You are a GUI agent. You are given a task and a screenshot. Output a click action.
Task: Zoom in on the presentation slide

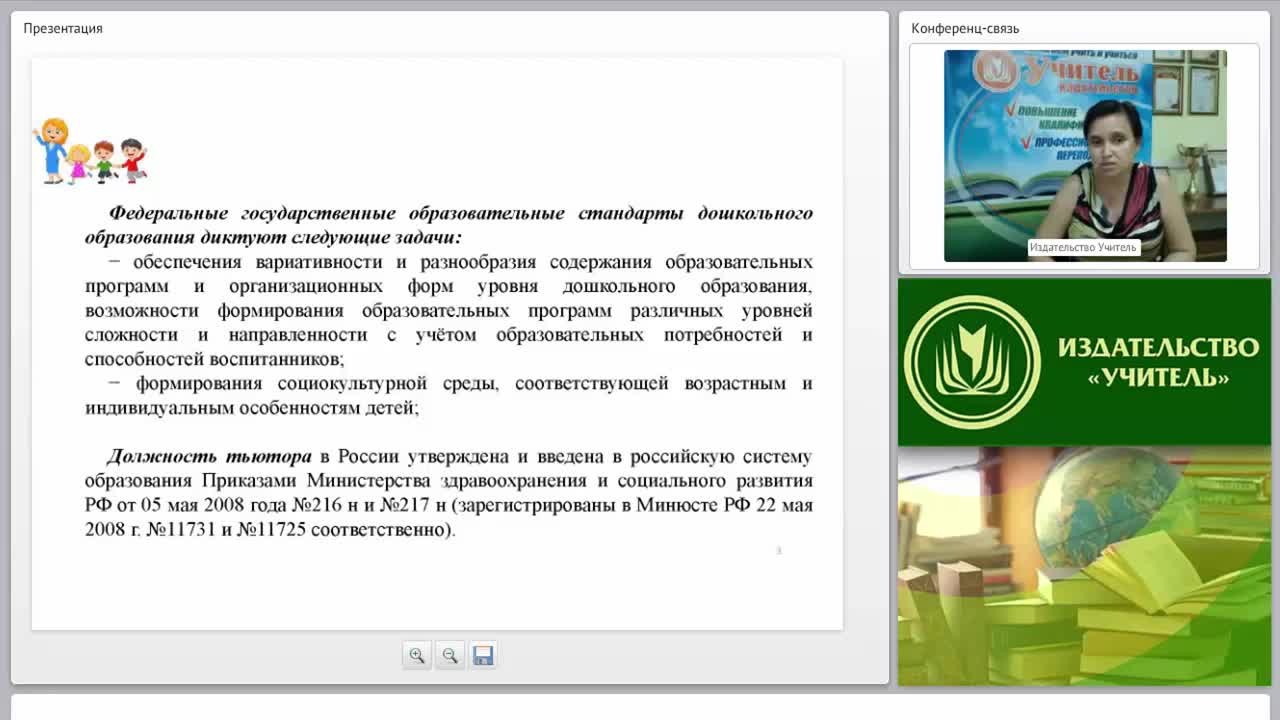click(x=417, y=656)
